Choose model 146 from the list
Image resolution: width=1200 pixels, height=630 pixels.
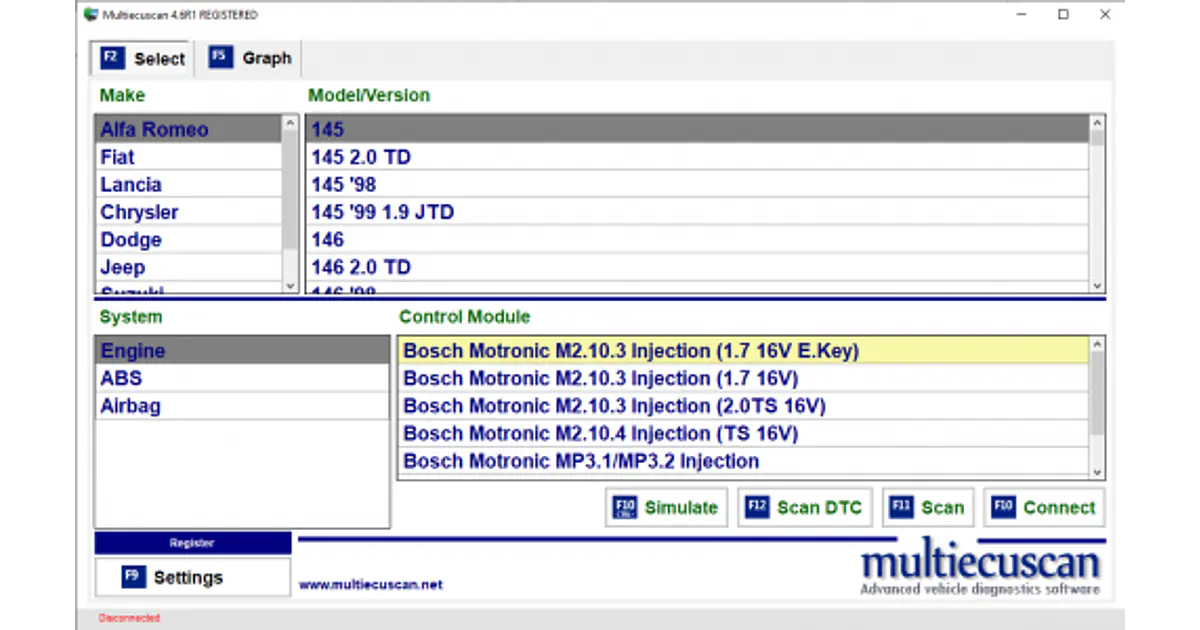[697, 240]
